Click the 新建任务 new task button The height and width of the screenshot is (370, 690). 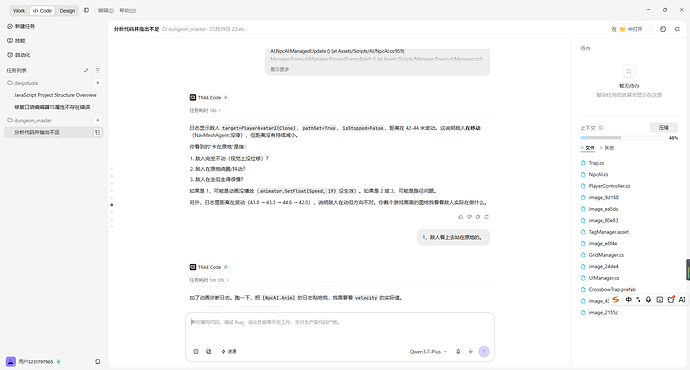[21, 26]
